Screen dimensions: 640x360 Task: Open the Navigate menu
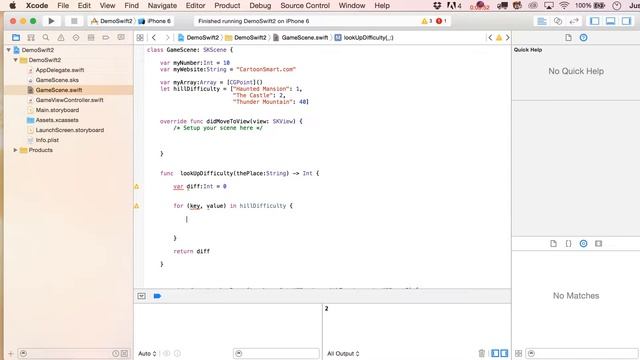[162, 6]
